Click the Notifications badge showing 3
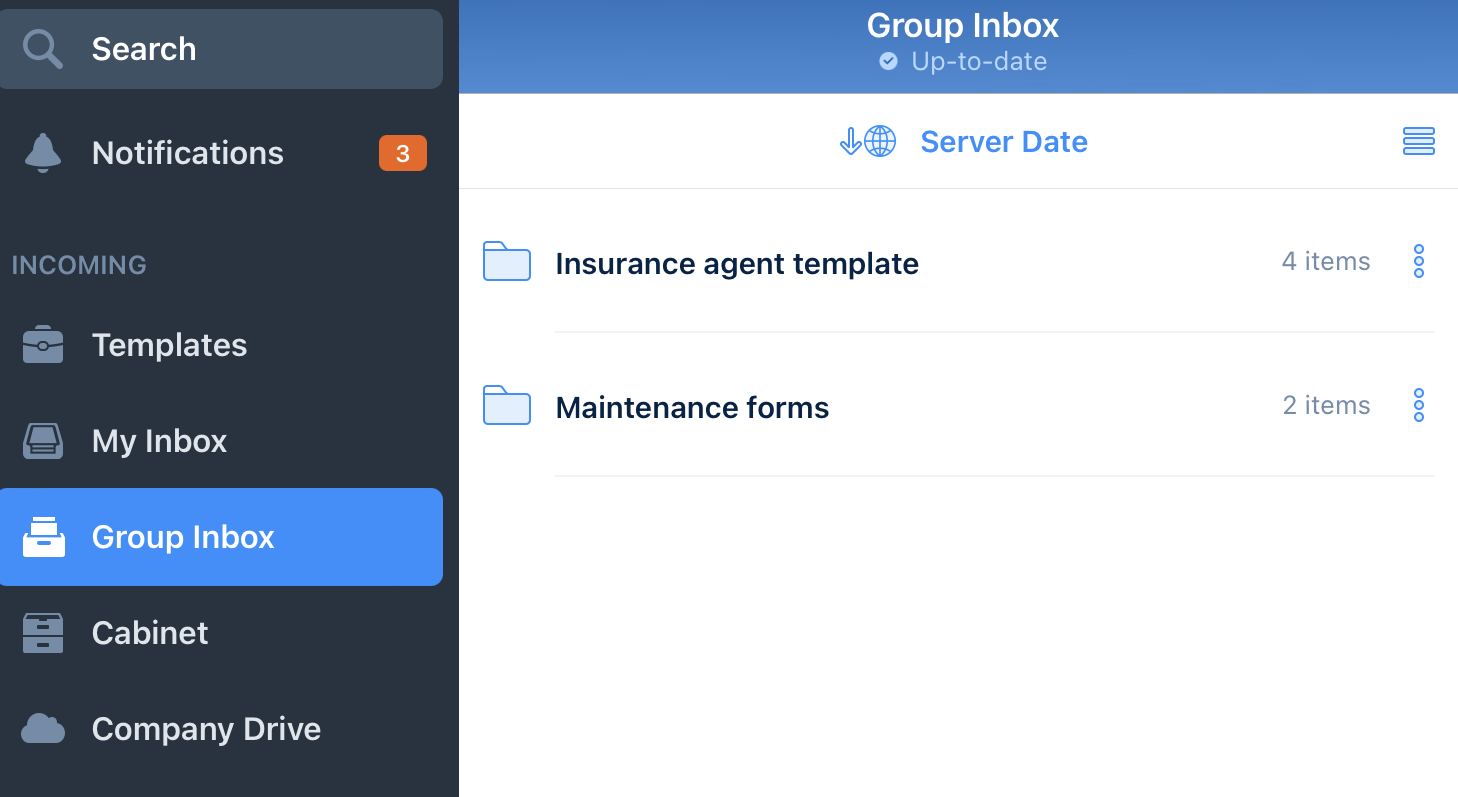The width and height of the screenshot is (1458, 797). (403, 152)
